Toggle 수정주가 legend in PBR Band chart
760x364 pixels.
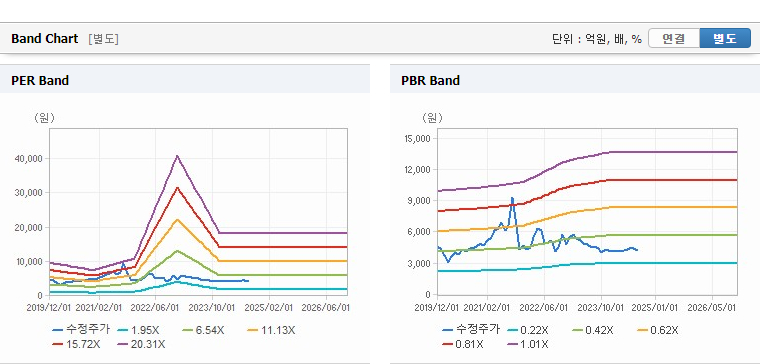click(471, 330)
